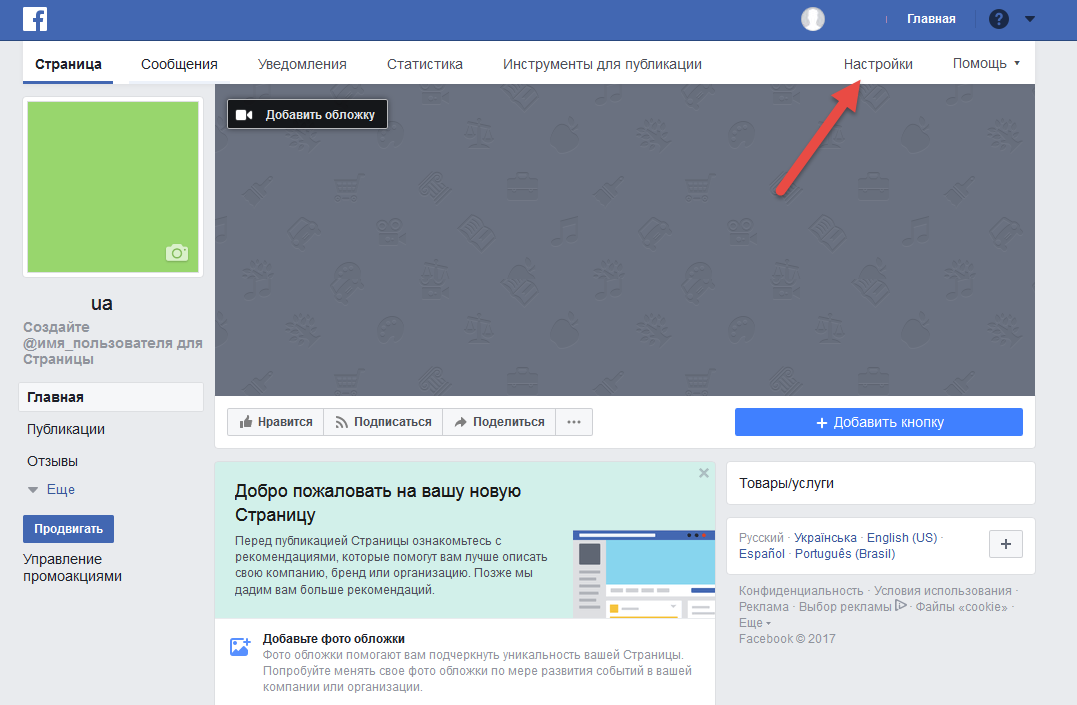Screen dimensions: 1077x705
Task: Click the Продвигать button
Action: (68, 528)
